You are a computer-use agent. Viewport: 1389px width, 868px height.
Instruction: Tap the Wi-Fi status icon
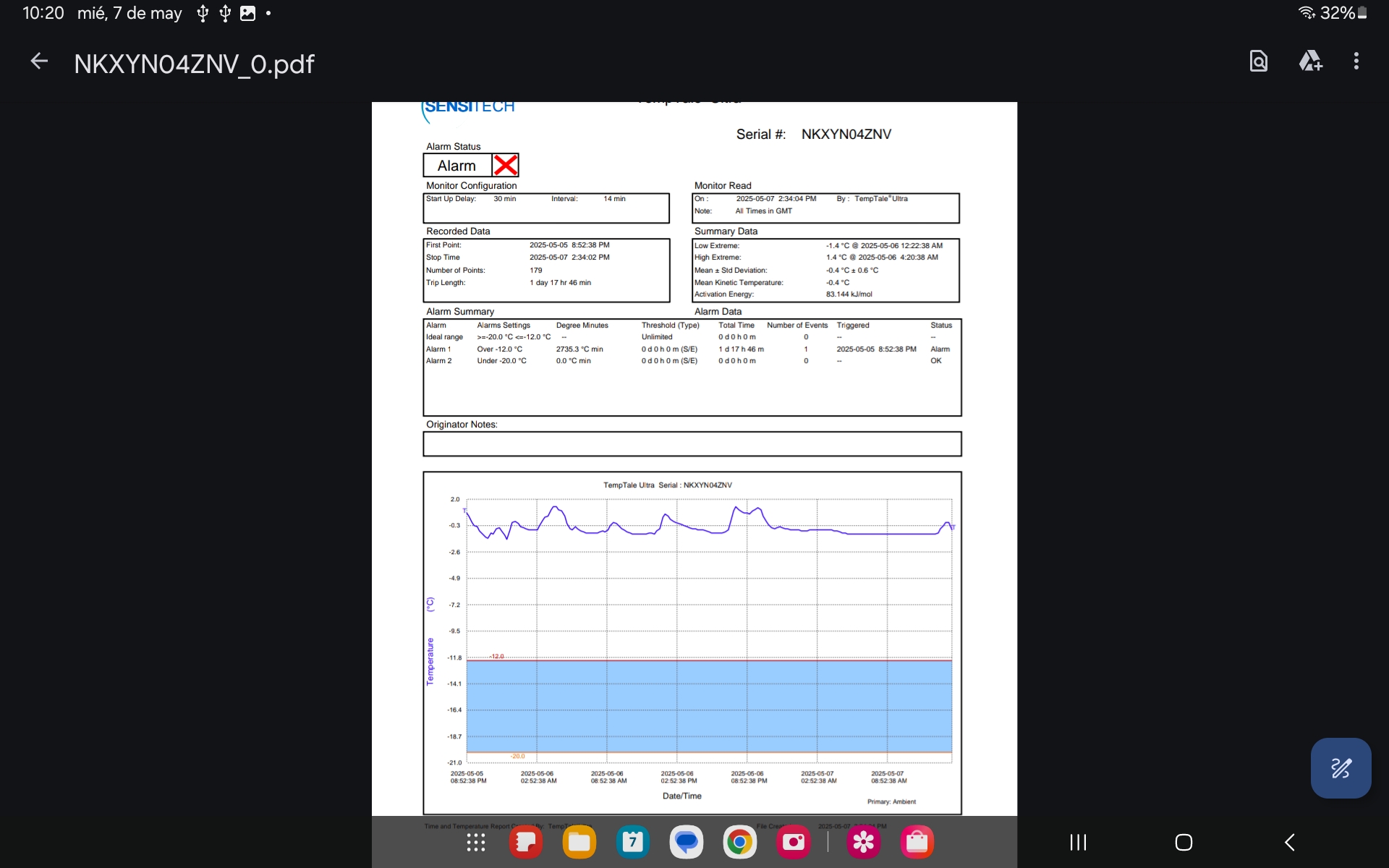[1307, 12]
